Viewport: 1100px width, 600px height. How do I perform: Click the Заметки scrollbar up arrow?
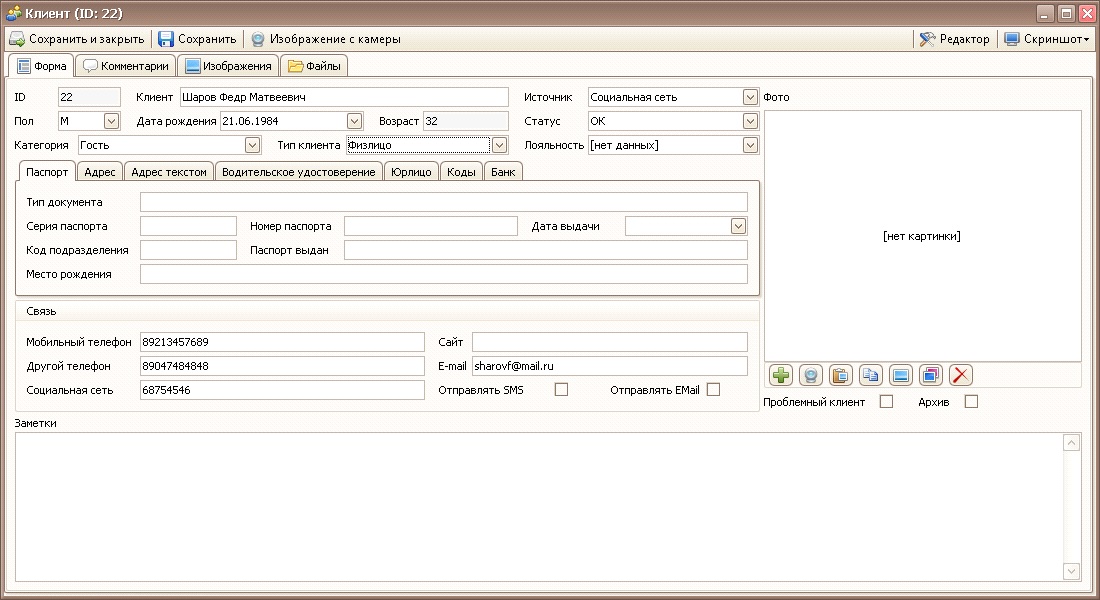pyautogui.click(x=1071, y=442)
